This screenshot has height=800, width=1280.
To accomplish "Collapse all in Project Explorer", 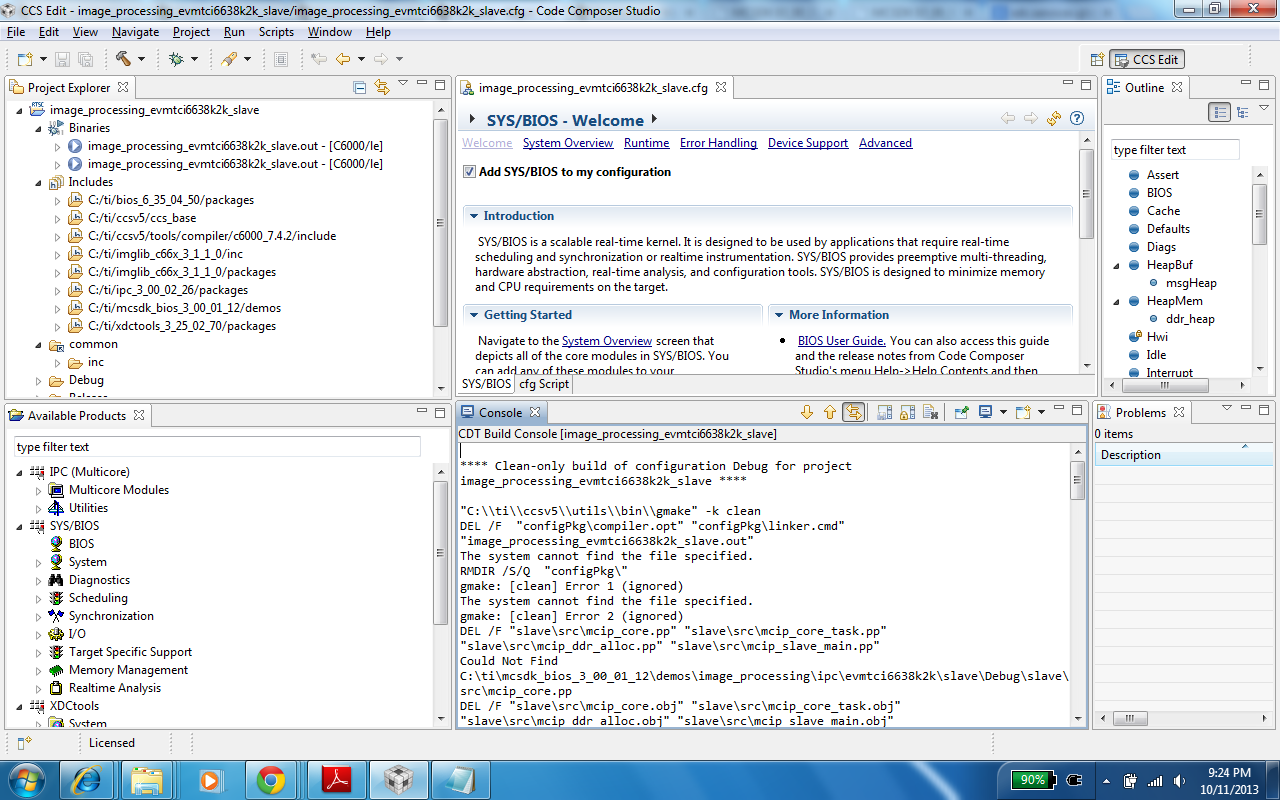I will coord(360,88).
